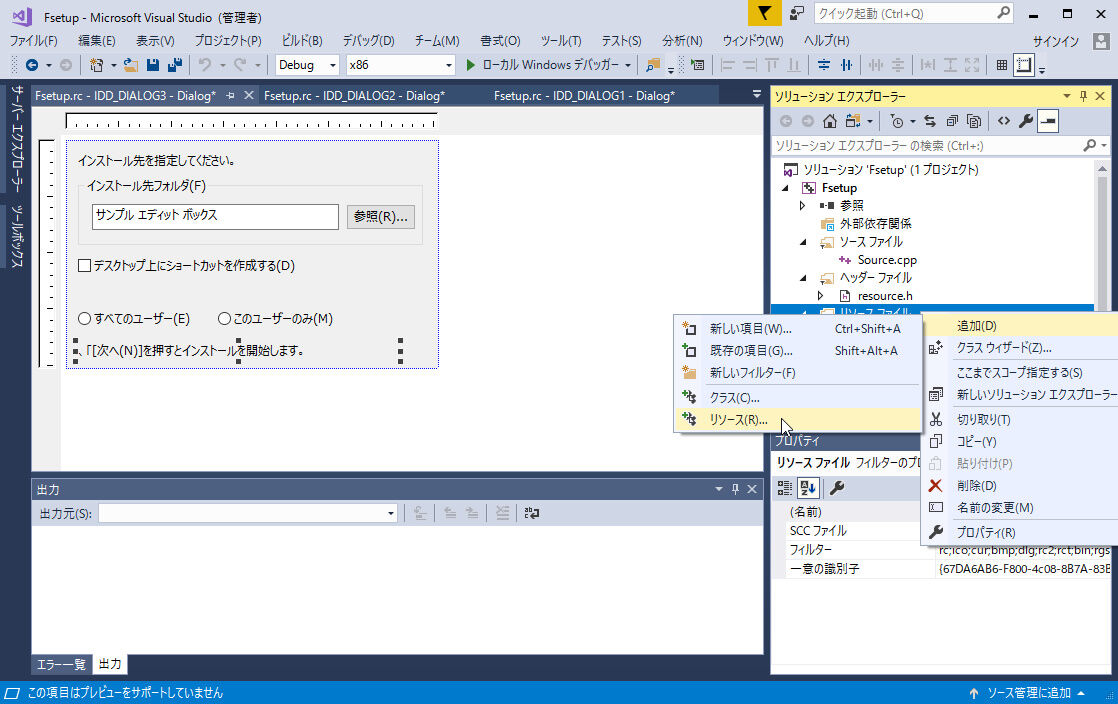Image resolution: width=1118 pixels, height=704 pixels.
Task: Choose 新しい項目(W)... from the submenu
Action: (798, 329)
